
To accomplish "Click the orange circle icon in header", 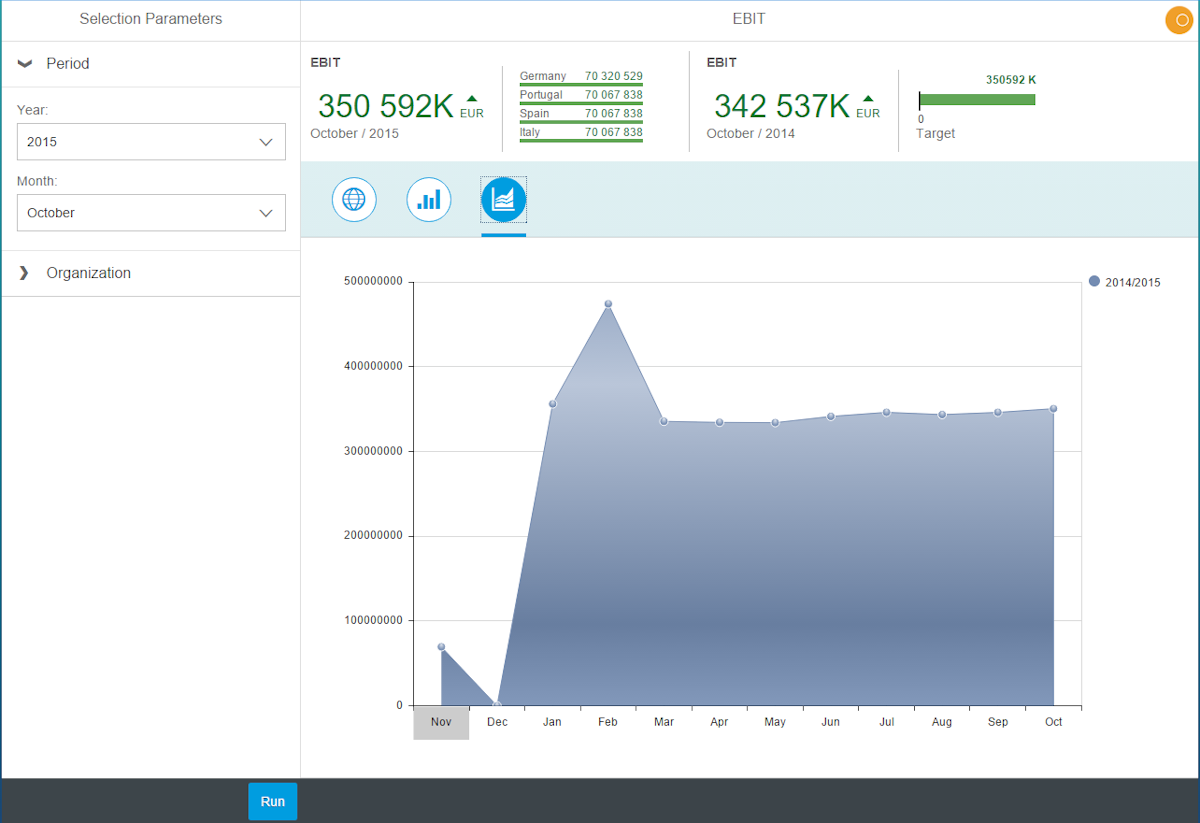I will coord(1179,20).
